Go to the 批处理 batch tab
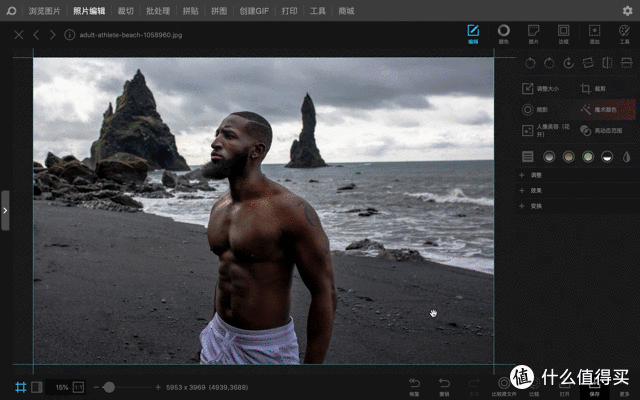 pyautogui.click(x=158, y=11)
